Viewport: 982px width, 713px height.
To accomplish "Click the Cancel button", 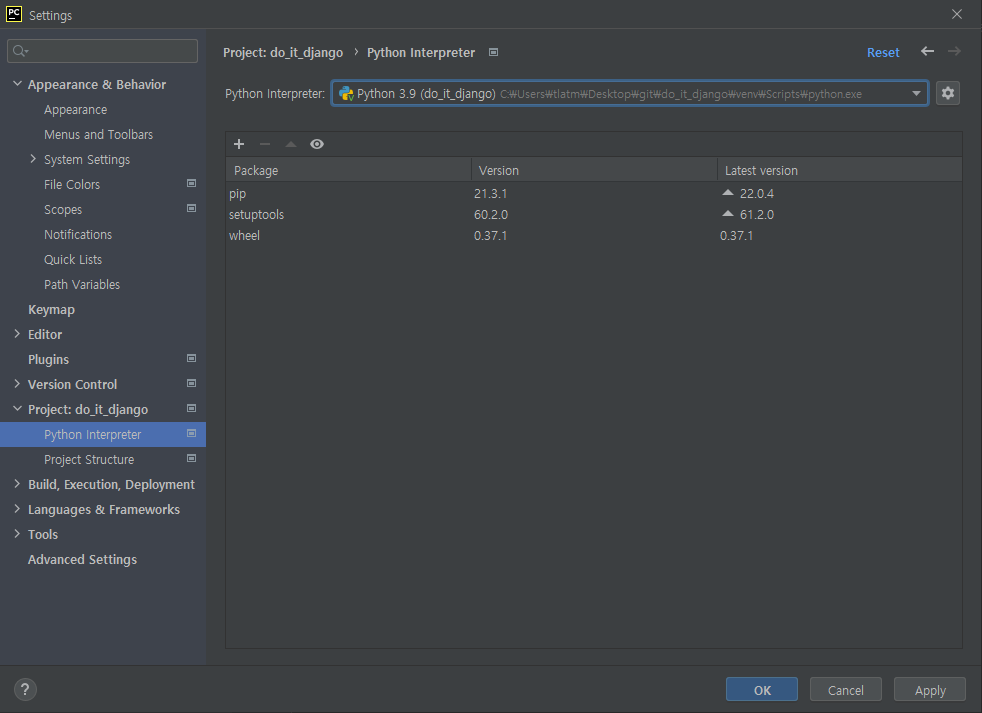I will (845, 689).
